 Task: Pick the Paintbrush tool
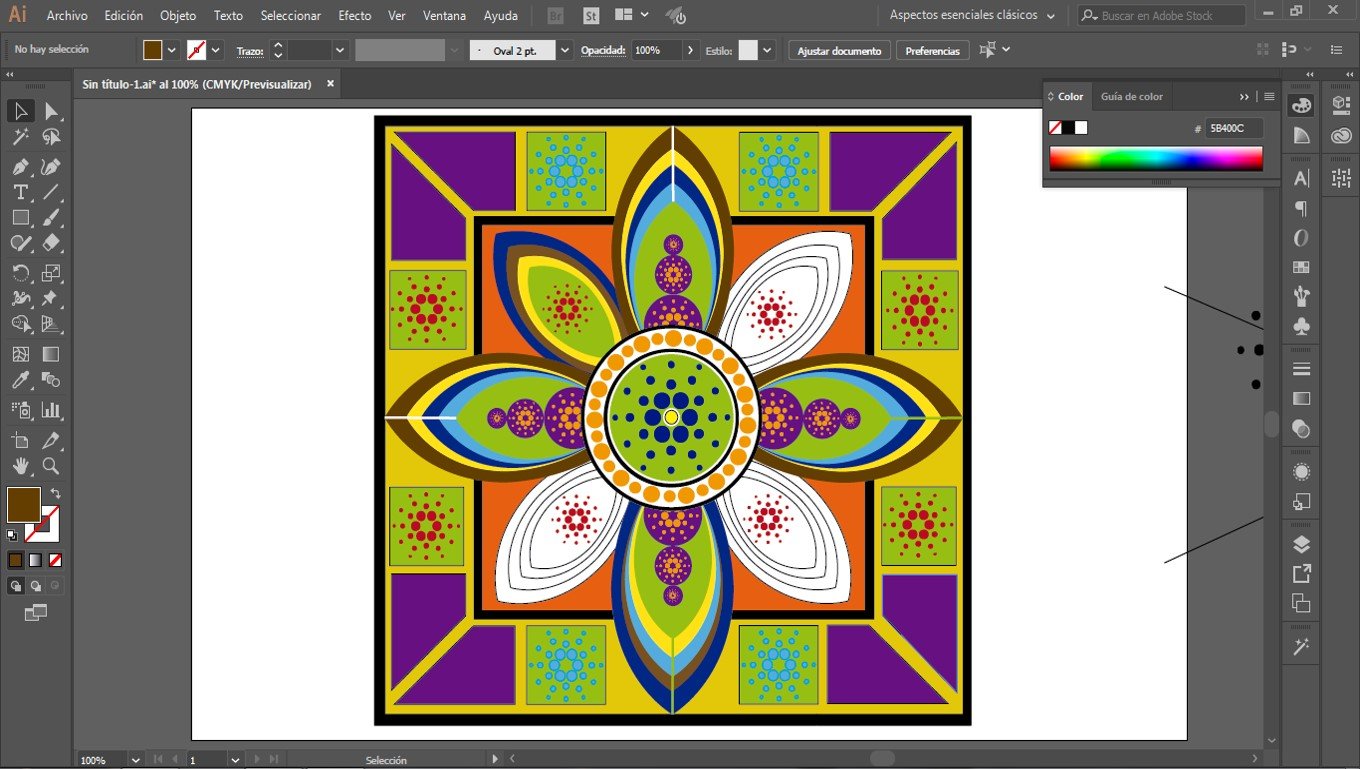(51, 217)
